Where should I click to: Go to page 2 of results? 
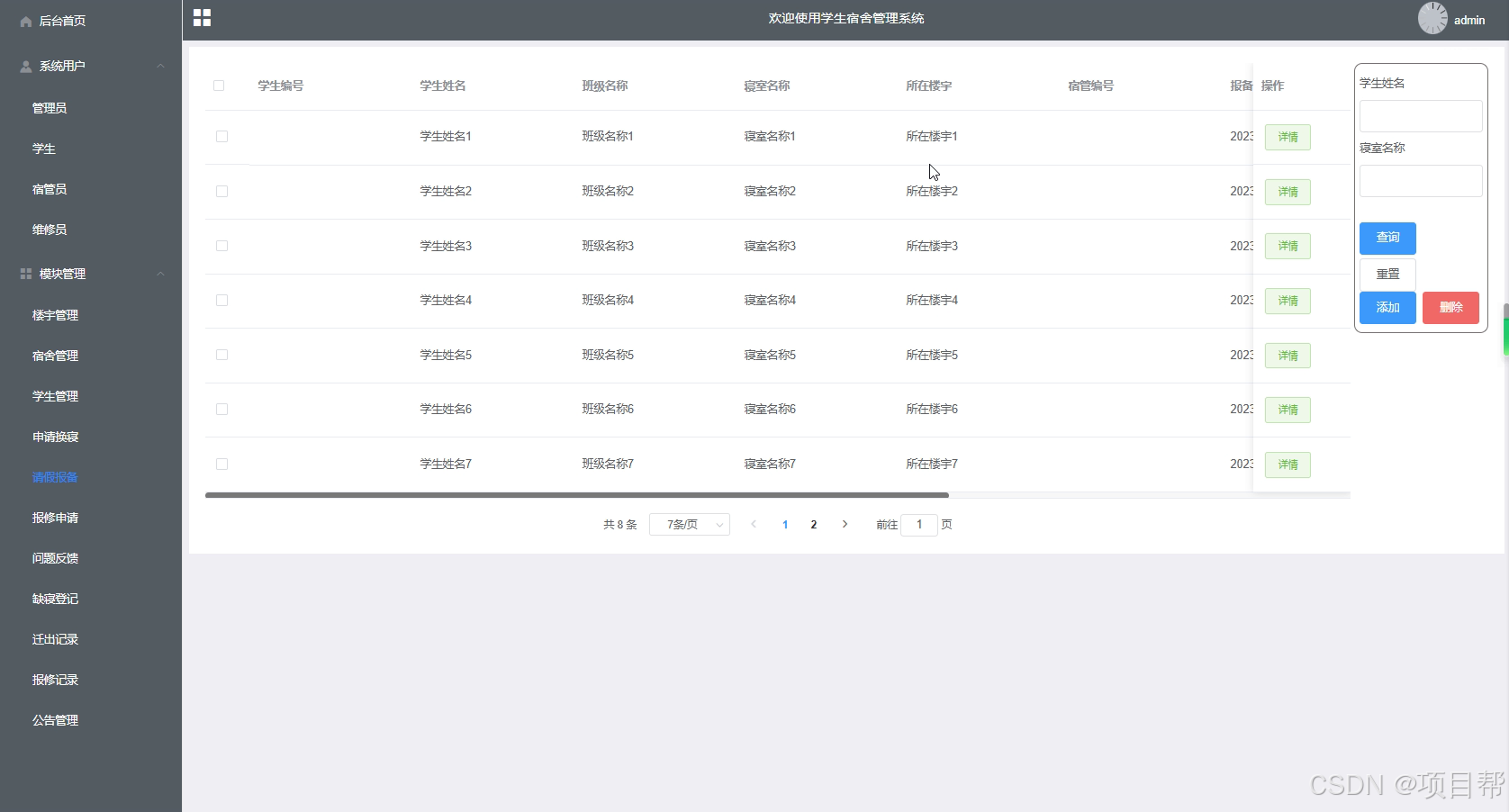(814, 524)
